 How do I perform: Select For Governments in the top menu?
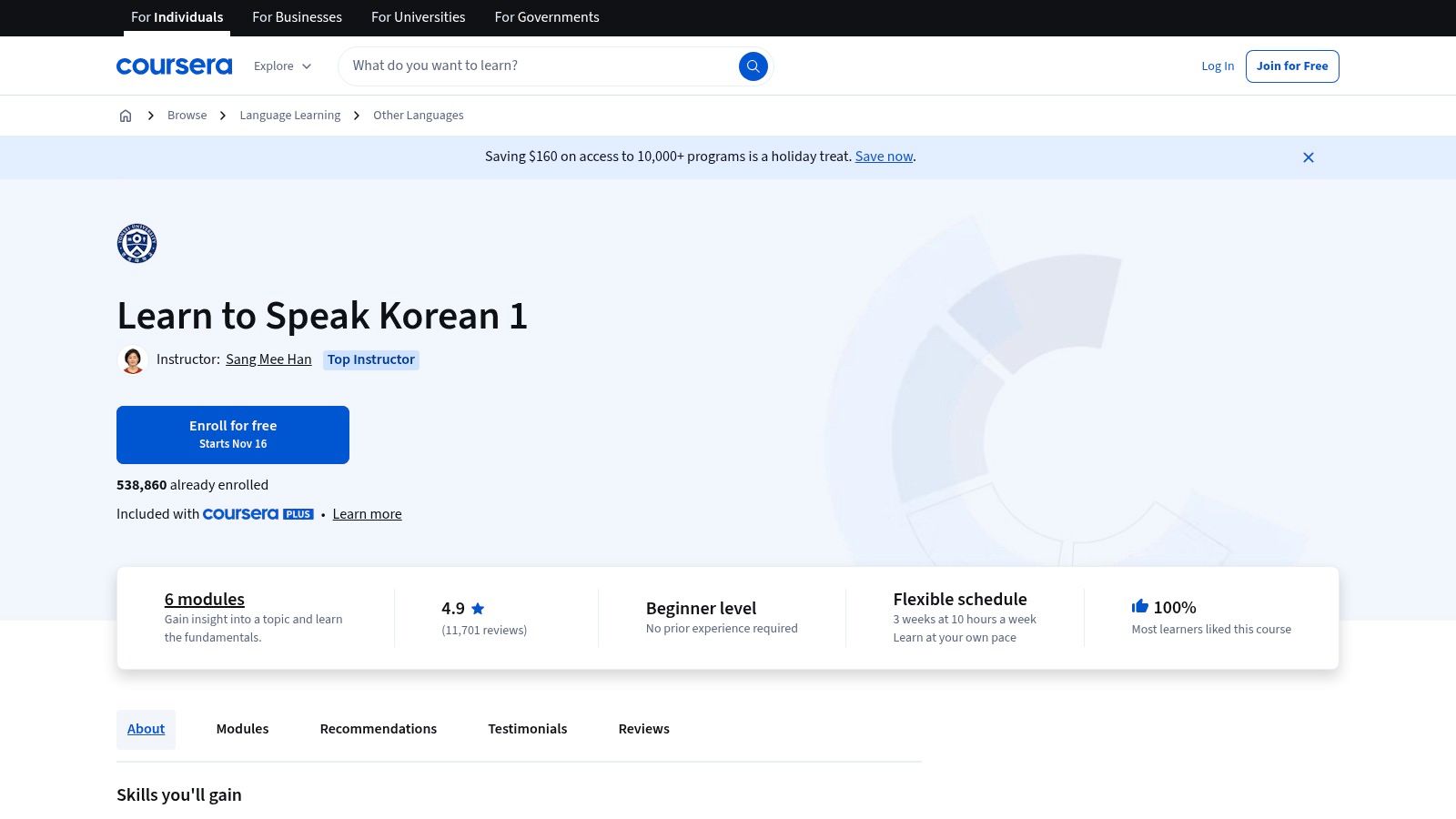tap(546, 17)
